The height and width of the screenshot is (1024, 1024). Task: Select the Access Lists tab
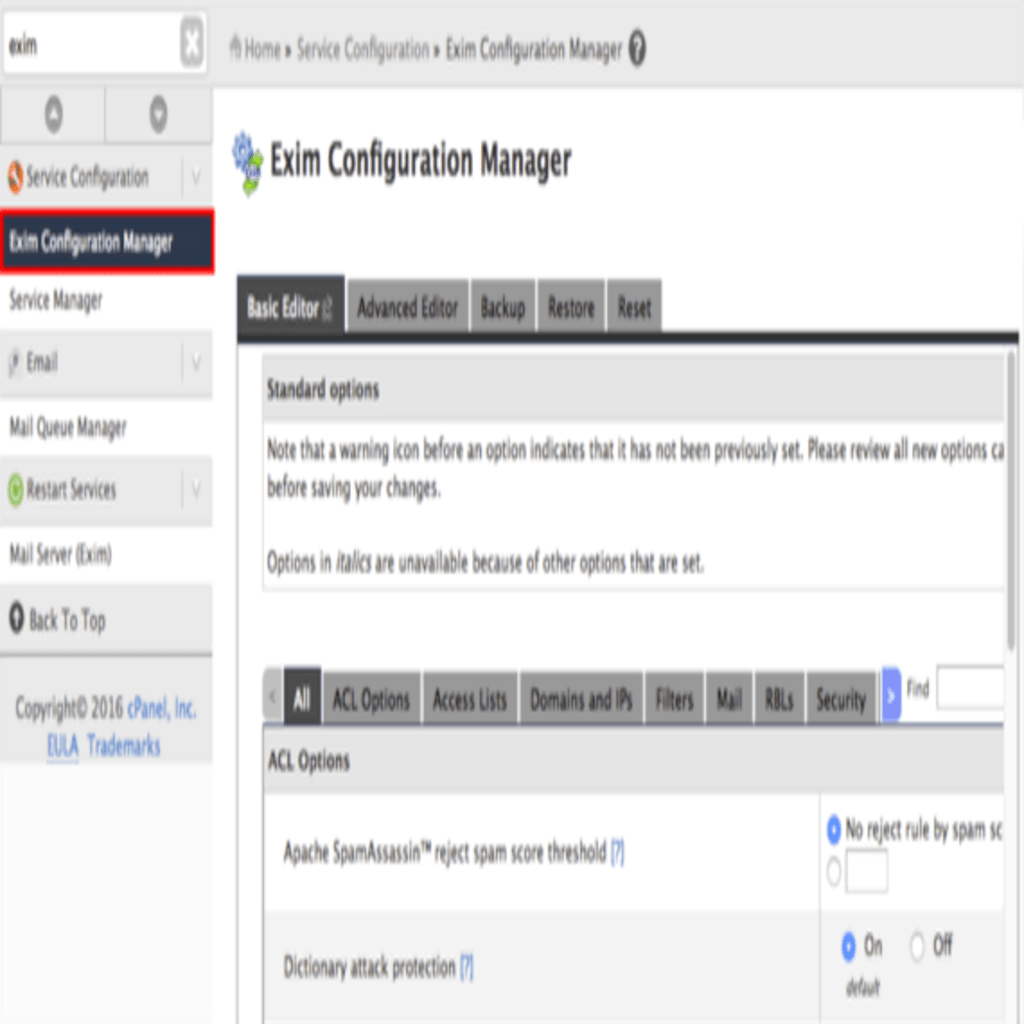pyautogui.click(x=470, y=699)
